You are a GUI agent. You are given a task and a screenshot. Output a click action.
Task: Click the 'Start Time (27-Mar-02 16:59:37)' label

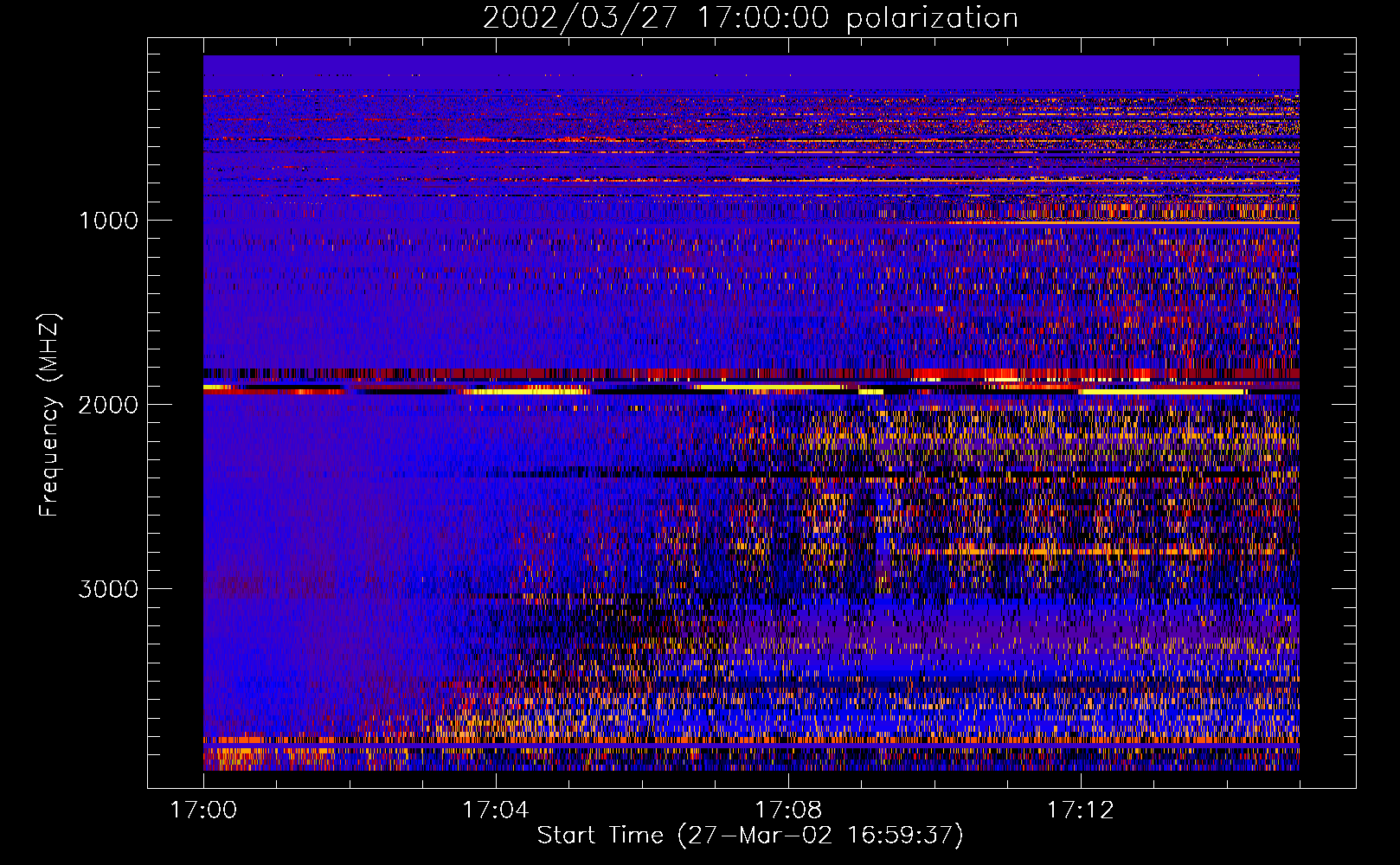click(750, 836)
